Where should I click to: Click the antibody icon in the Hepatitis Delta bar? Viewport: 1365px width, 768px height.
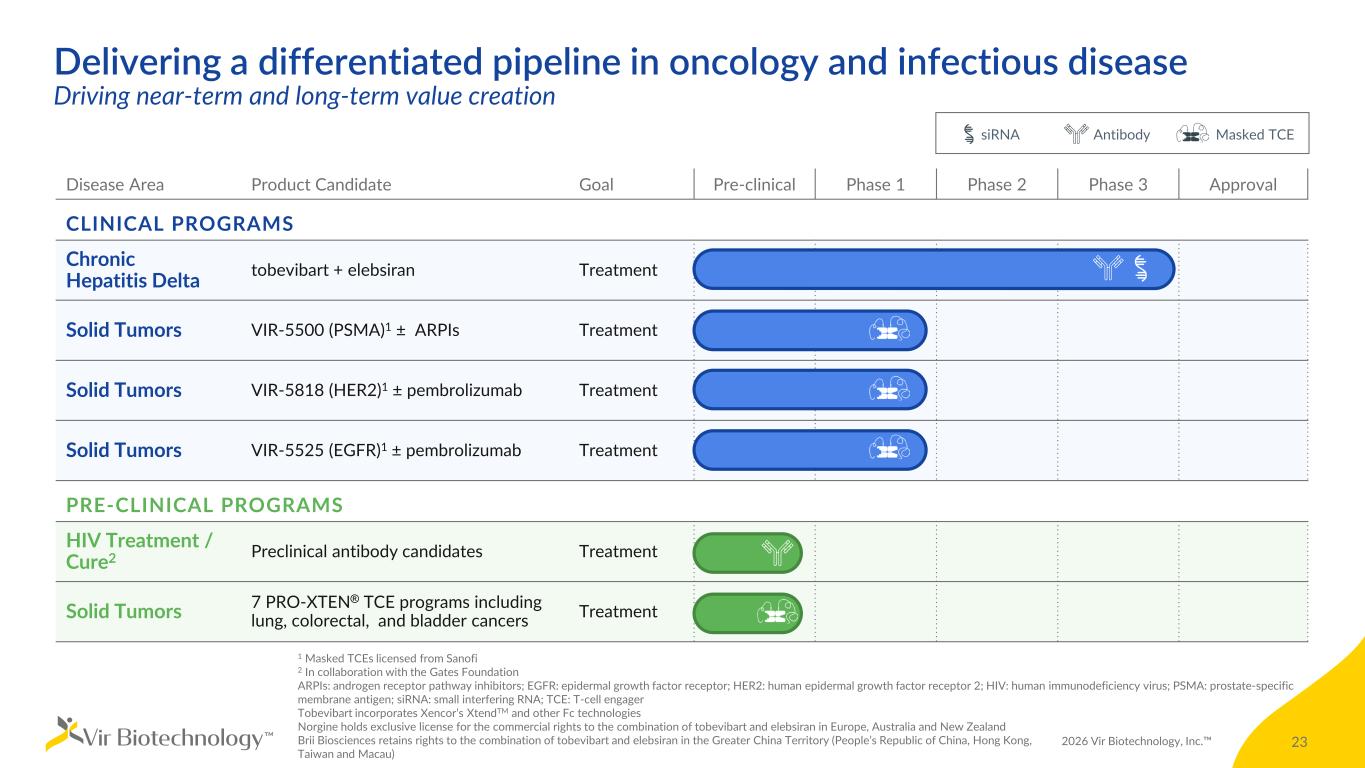pyautogui.click(x=1108, y=268)
